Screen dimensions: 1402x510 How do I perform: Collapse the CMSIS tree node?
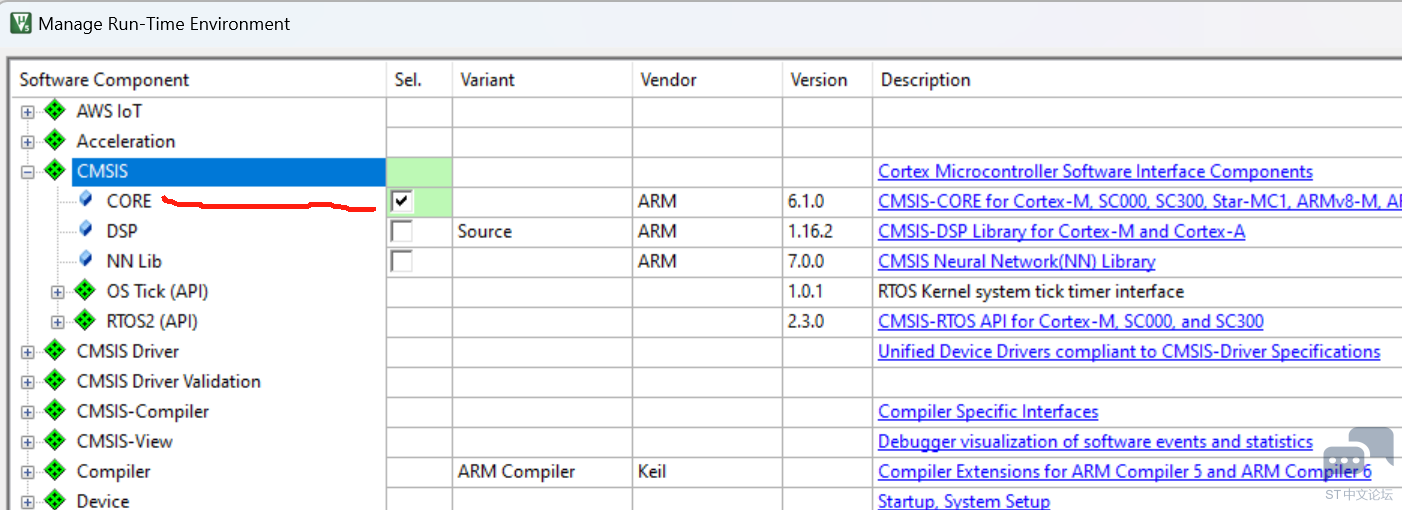[27, 172]
